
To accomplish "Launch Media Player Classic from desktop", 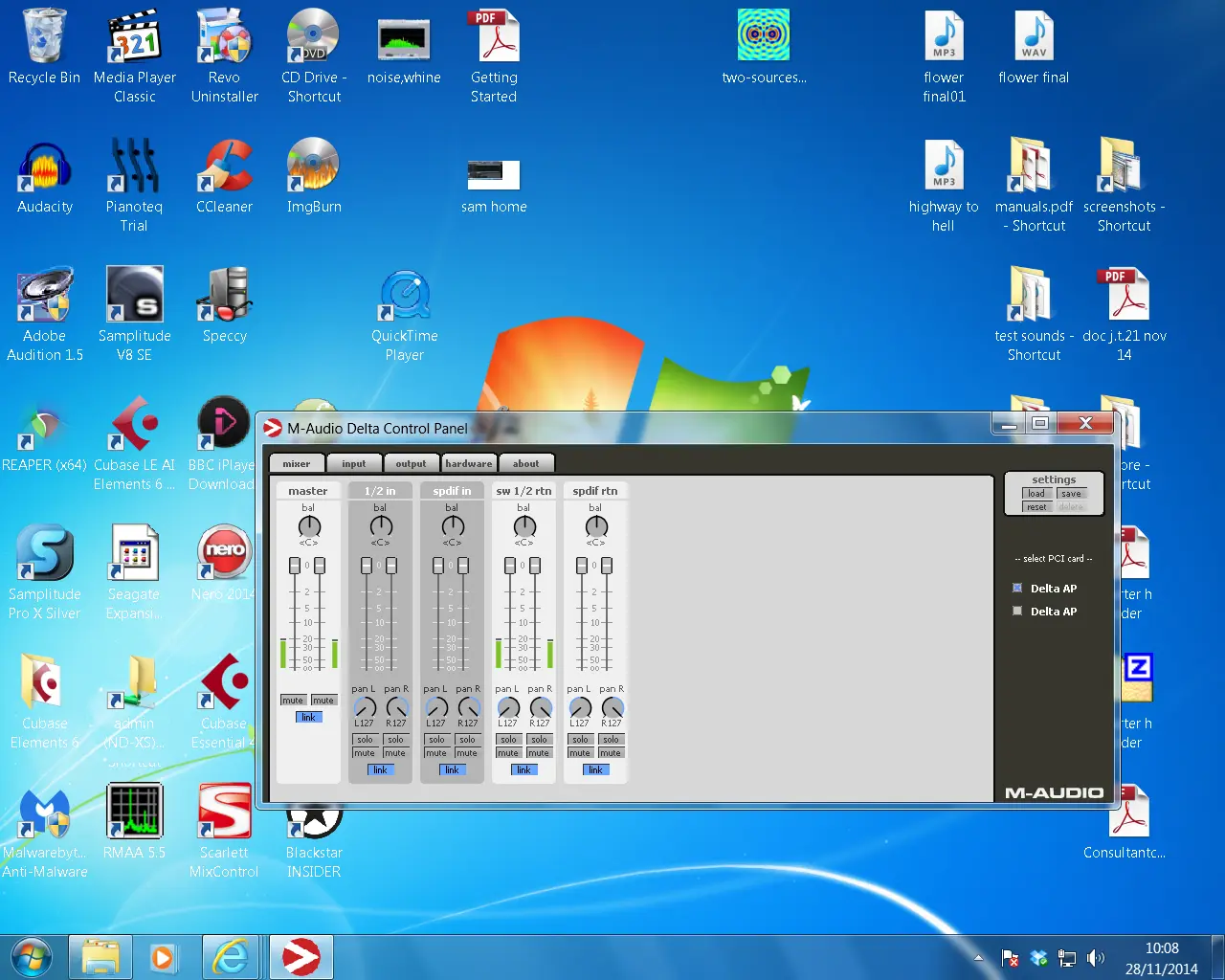I will click(134, 56).
